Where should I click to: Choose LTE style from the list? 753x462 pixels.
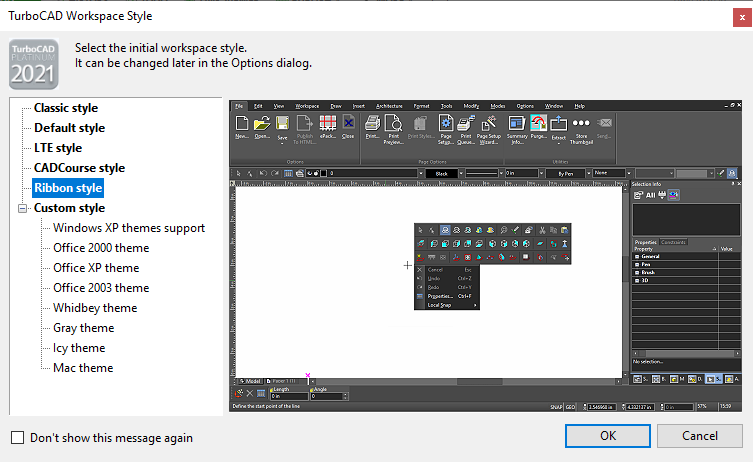(x=58, y=148)
